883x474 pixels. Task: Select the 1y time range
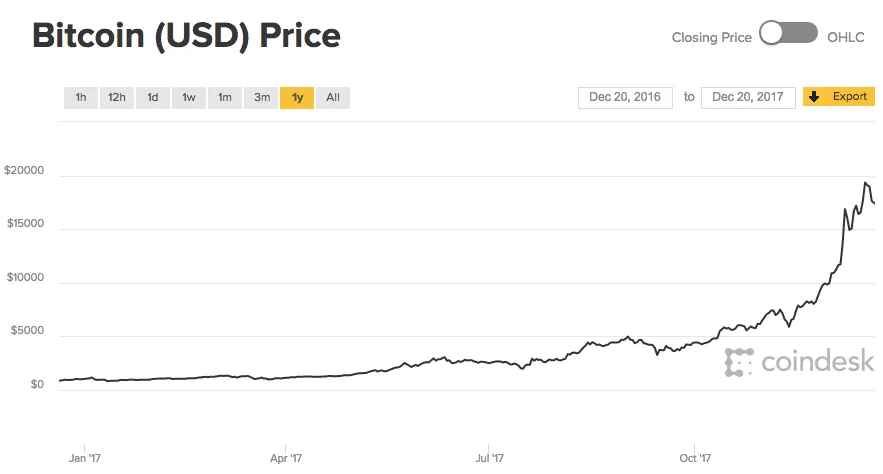point(297,97)
